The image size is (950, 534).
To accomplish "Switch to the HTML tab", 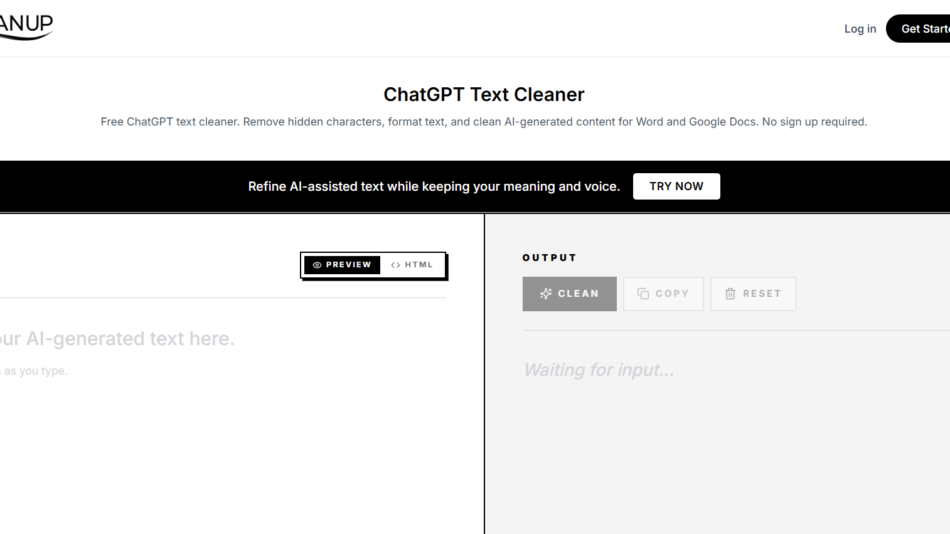I will point(412,265).
